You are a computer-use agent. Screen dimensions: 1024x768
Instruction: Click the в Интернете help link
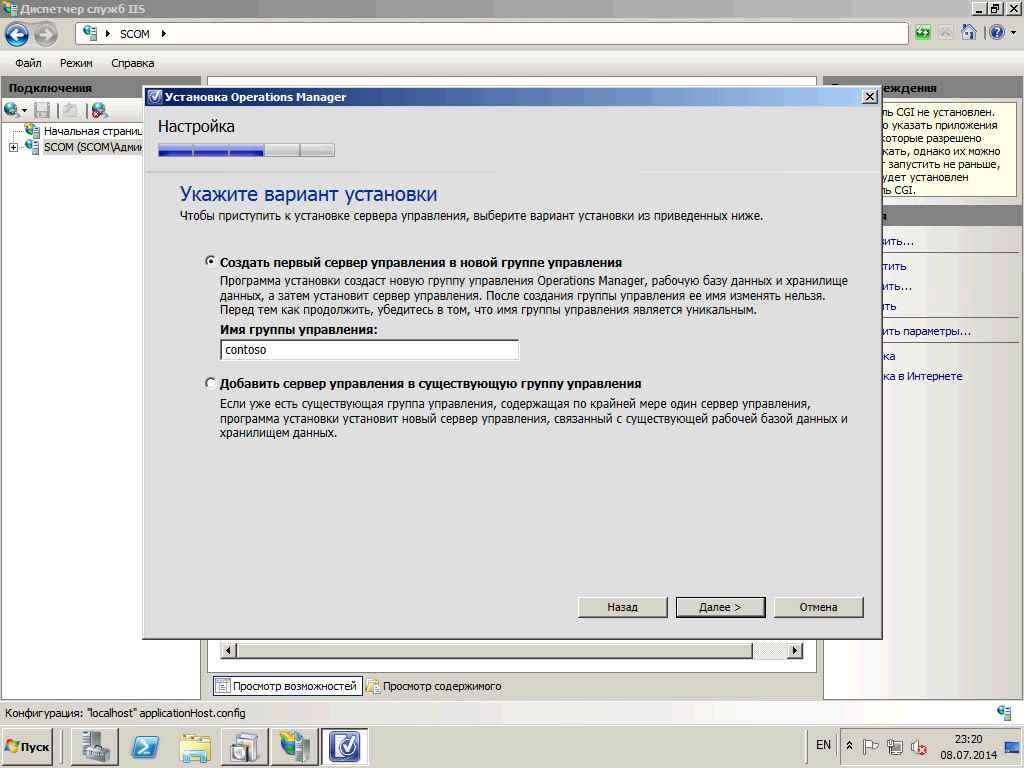tap(922, 376)
